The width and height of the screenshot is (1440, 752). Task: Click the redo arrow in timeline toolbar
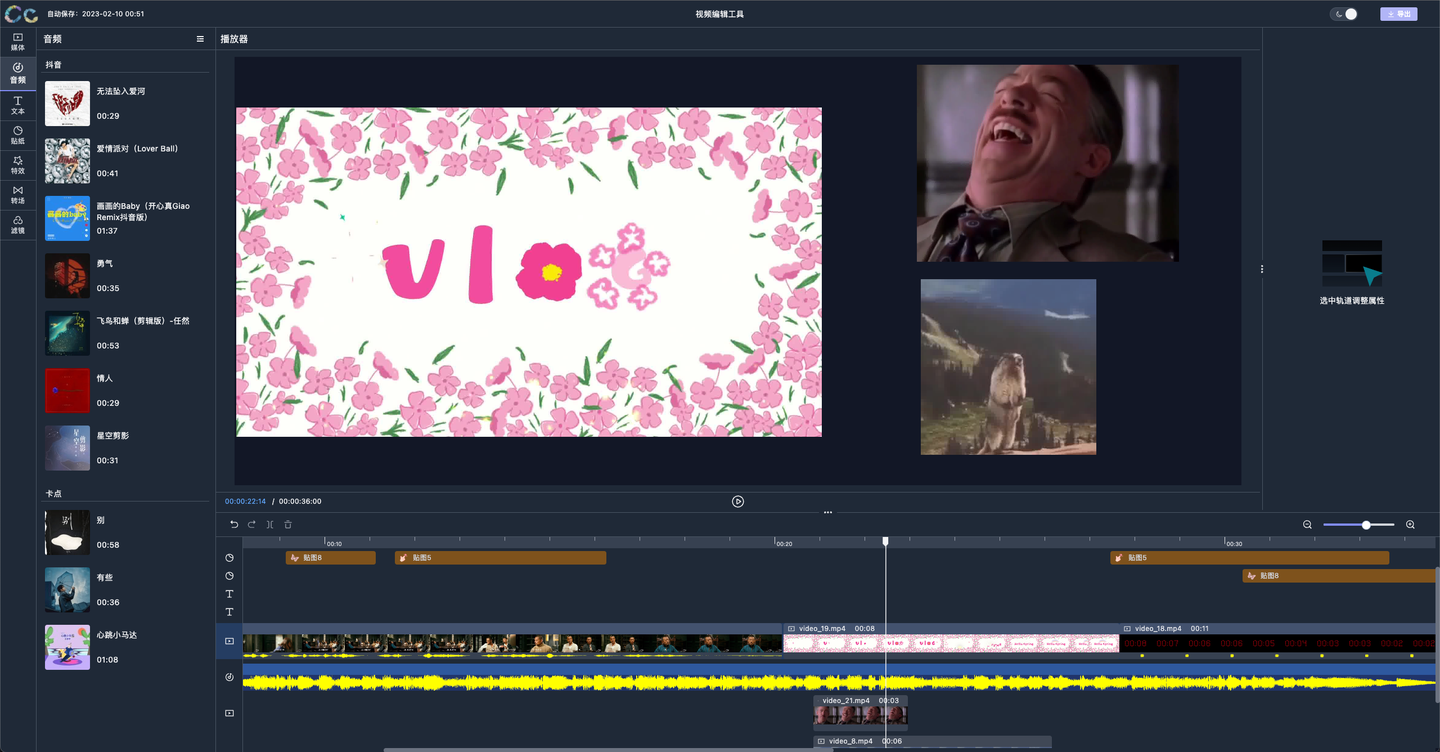coord(251,524)
